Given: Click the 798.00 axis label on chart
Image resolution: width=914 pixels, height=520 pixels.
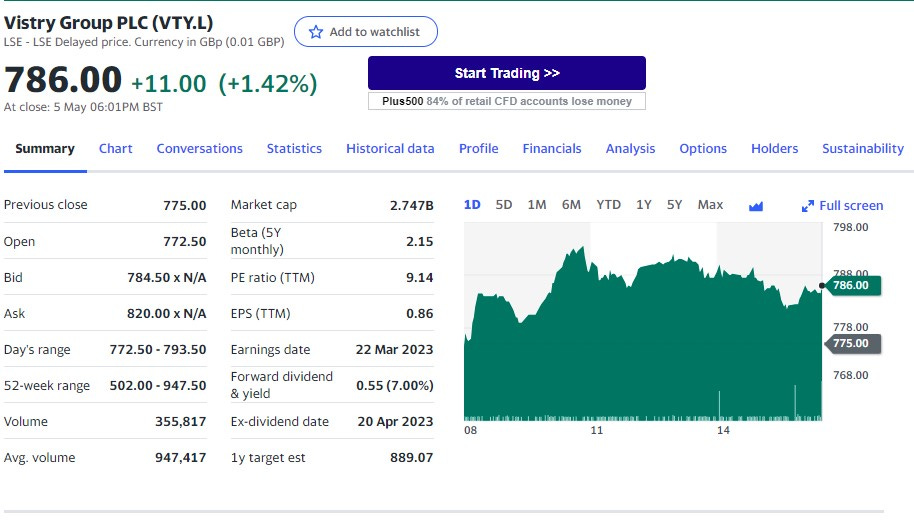Looking at the screenshot, I should tap(850, 227).
